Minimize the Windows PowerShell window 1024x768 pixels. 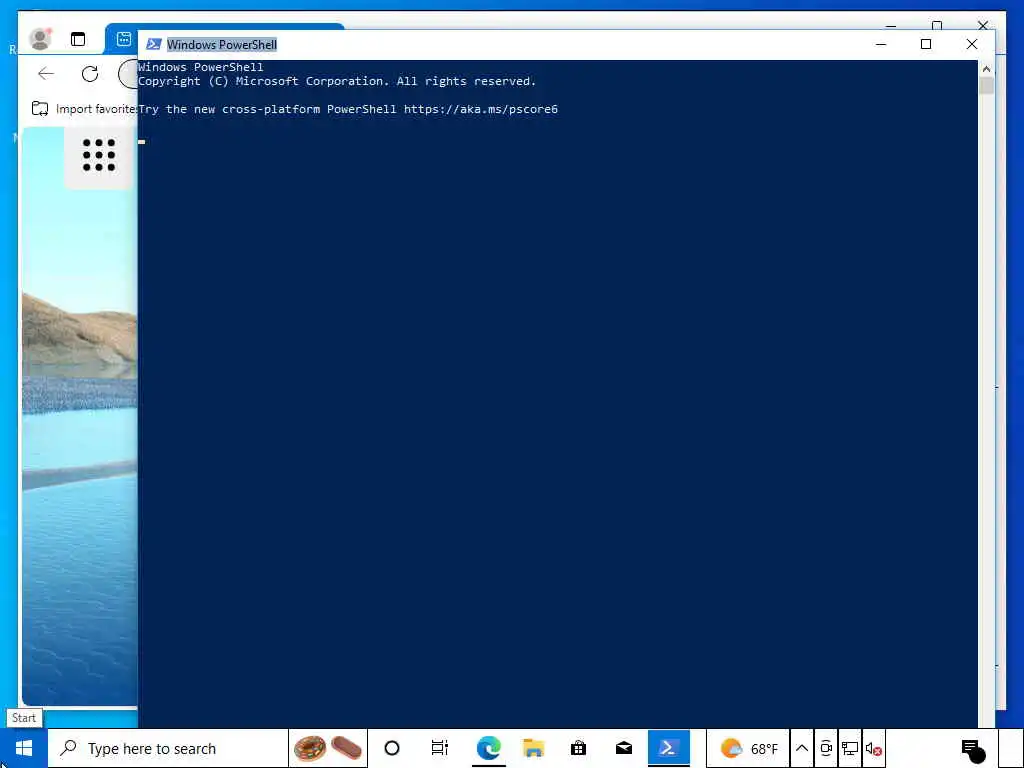point(880,44)
